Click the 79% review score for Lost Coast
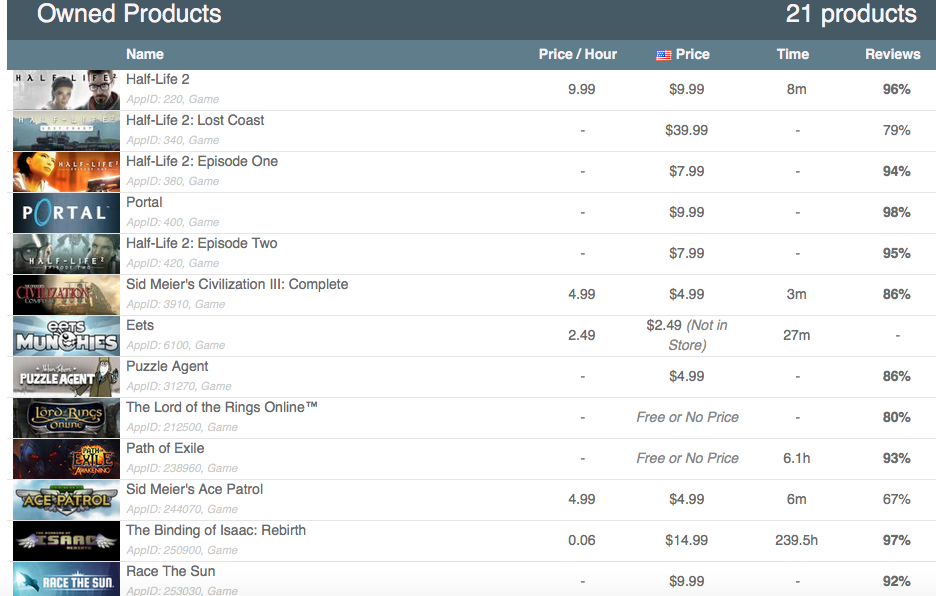The image size is (936, 596). (897, 130)
